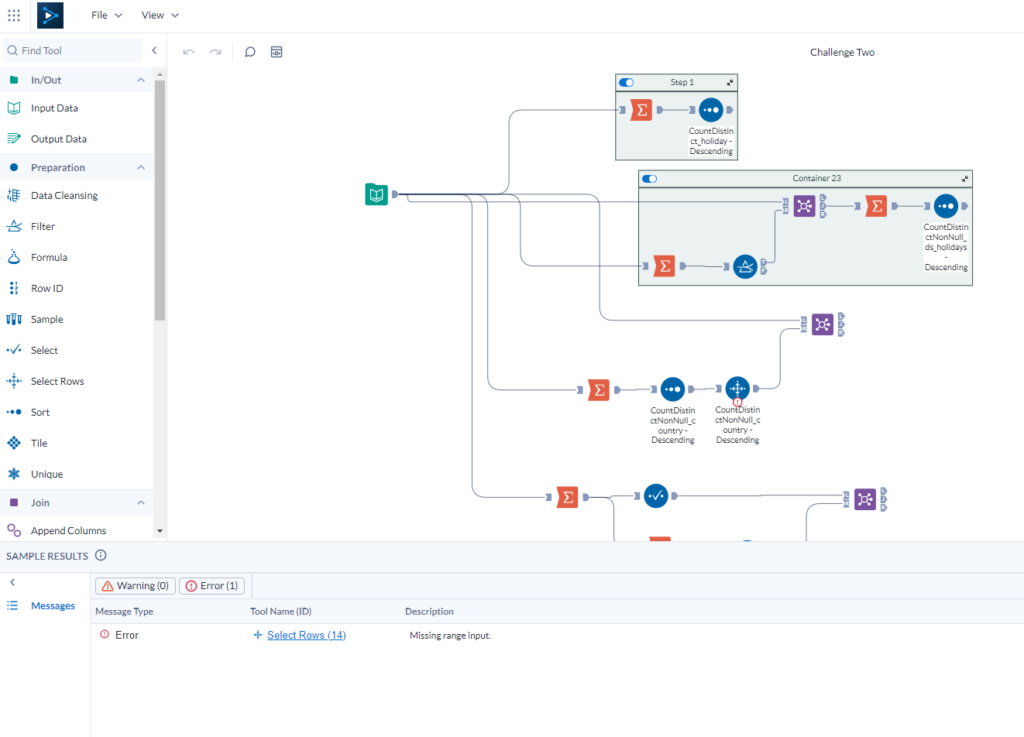Screen dimensions: 1024x737
Task: Open the Summarize tool inside Step 1
Action: [641, 110]
